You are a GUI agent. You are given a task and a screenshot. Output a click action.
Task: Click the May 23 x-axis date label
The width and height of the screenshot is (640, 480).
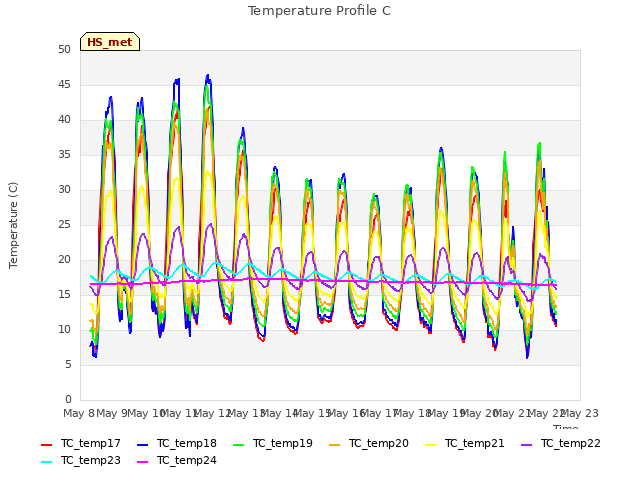(579, 414)
